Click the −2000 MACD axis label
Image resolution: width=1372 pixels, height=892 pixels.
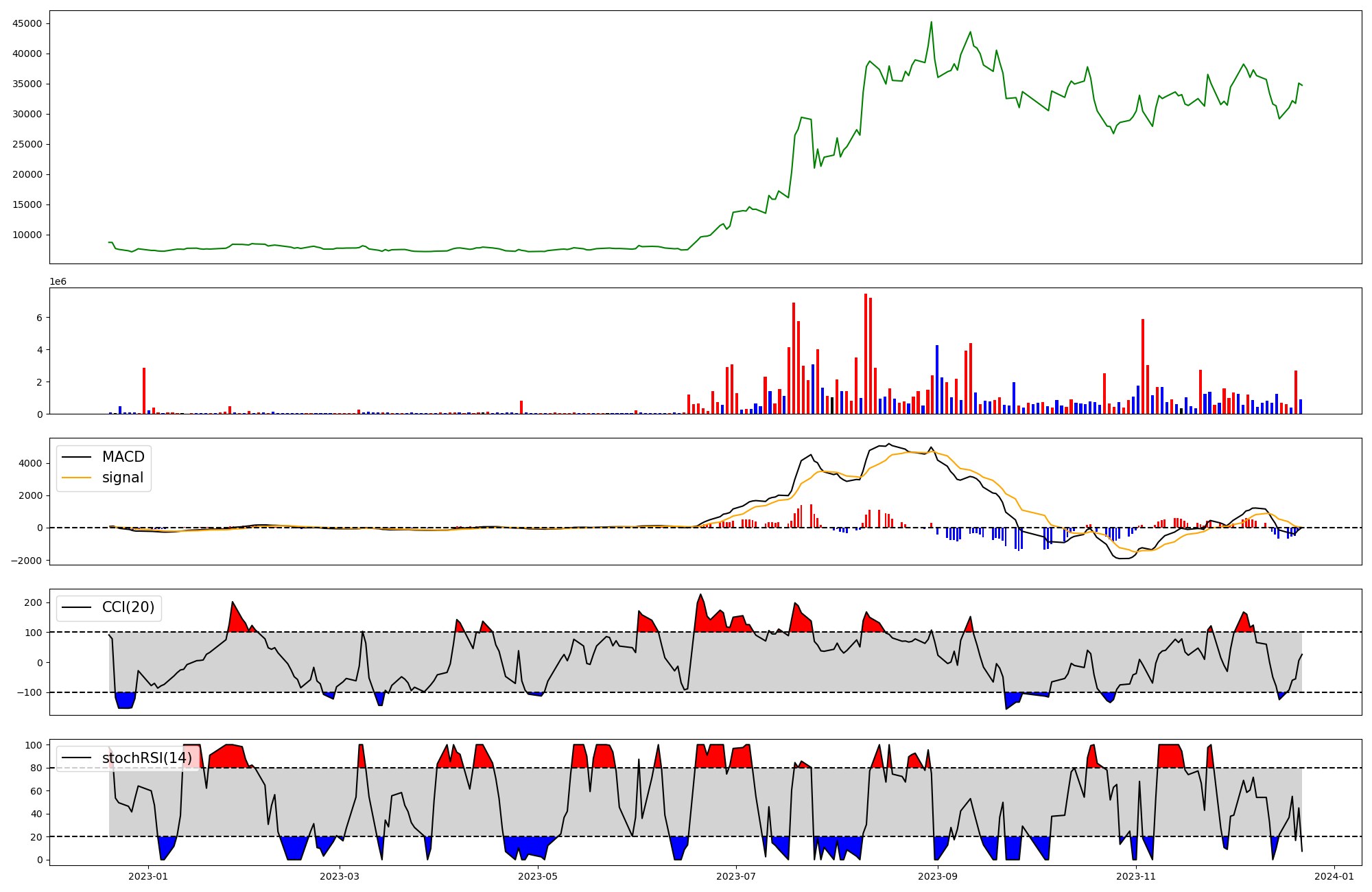point(25,561)
